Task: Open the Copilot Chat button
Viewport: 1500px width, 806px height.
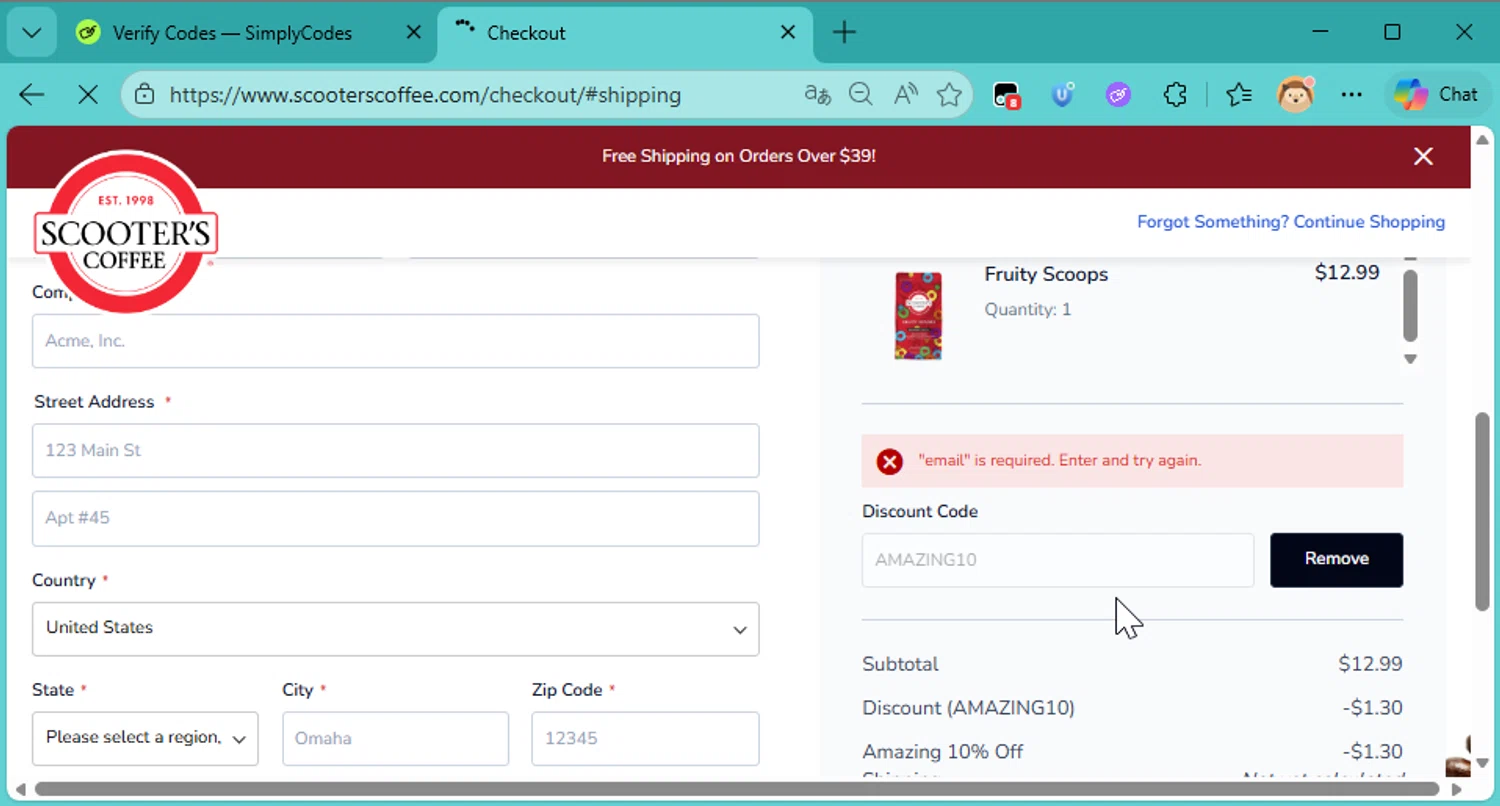Action: tap(1436, 95)
